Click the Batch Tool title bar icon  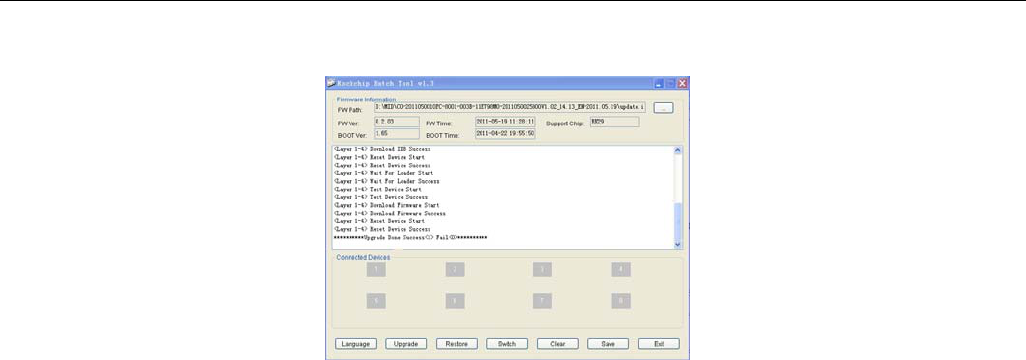(x=331, y=83)
